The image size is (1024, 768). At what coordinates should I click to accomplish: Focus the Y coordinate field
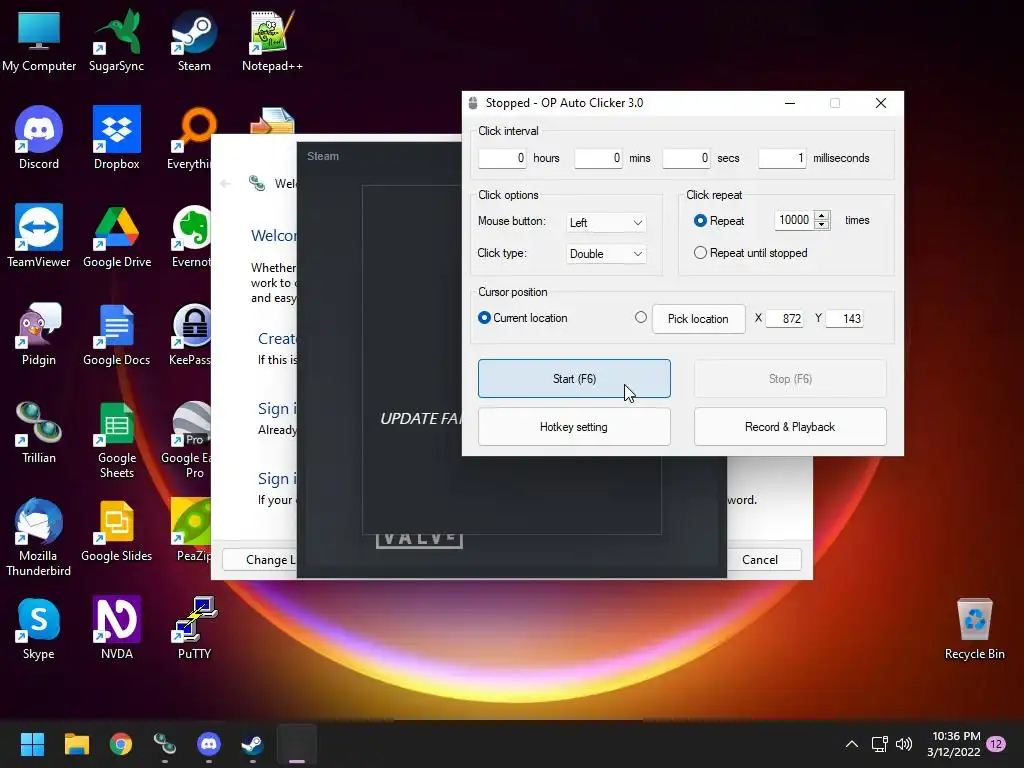844,318
